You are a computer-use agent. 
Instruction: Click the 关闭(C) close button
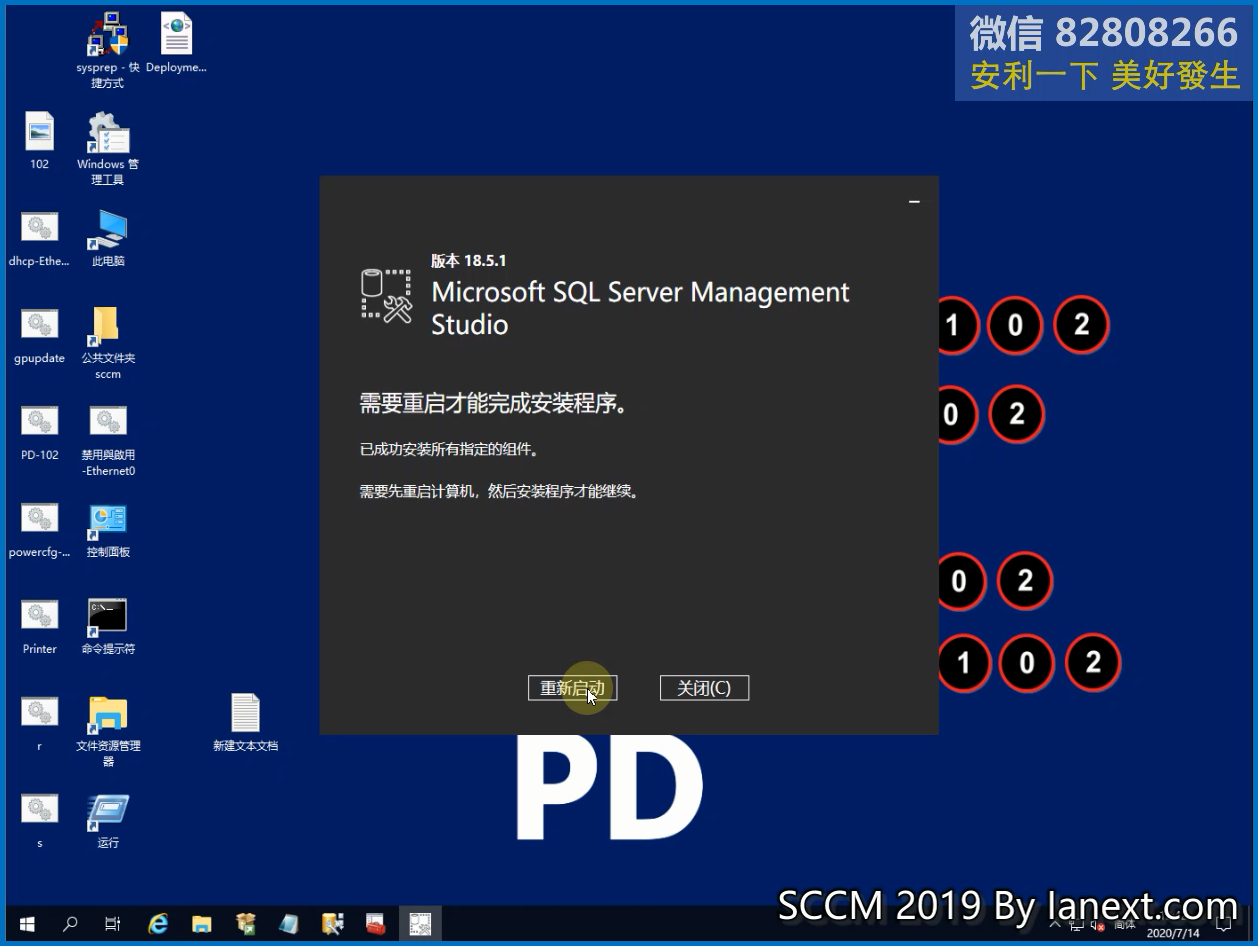click(704, 688)
